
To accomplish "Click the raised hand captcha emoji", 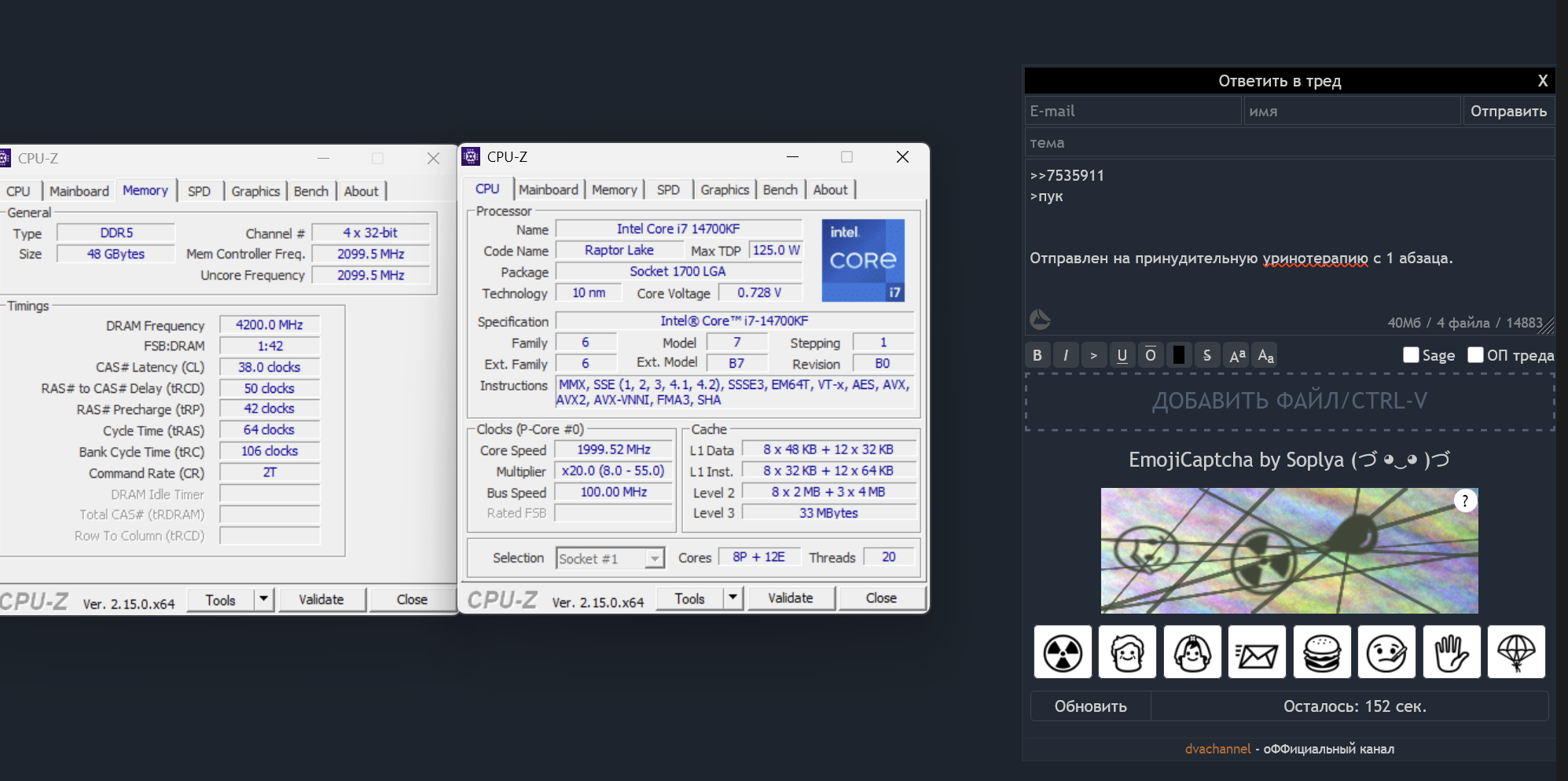I will click(1451, 652).
